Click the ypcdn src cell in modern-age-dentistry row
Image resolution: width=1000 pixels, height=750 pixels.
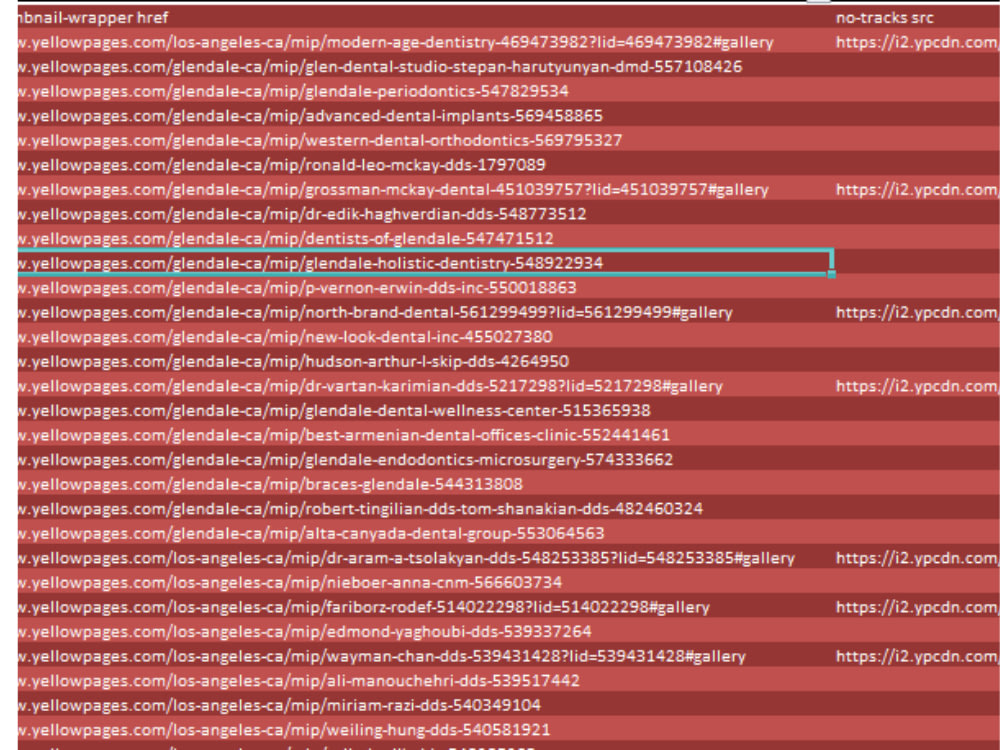(916, 43)
